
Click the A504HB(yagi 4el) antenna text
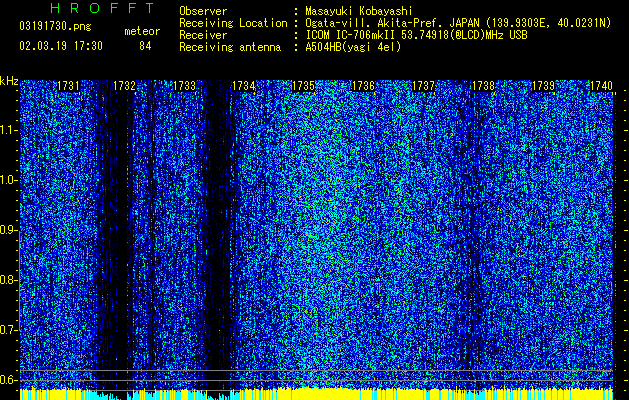pyautogui.click(x=353, y=47)
